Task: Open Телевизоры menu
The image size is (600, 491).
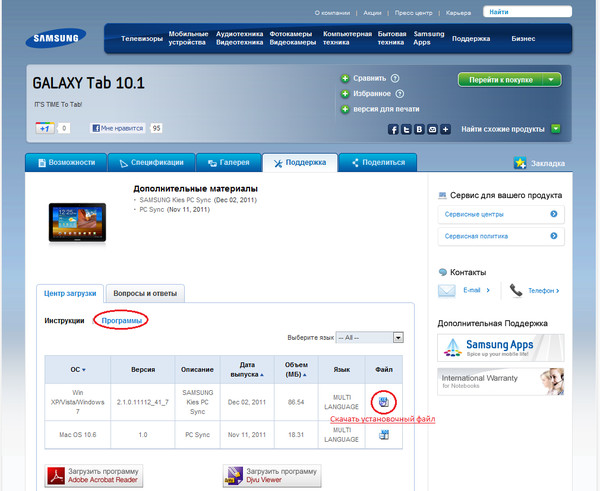Action: click(x=142, y=39)
